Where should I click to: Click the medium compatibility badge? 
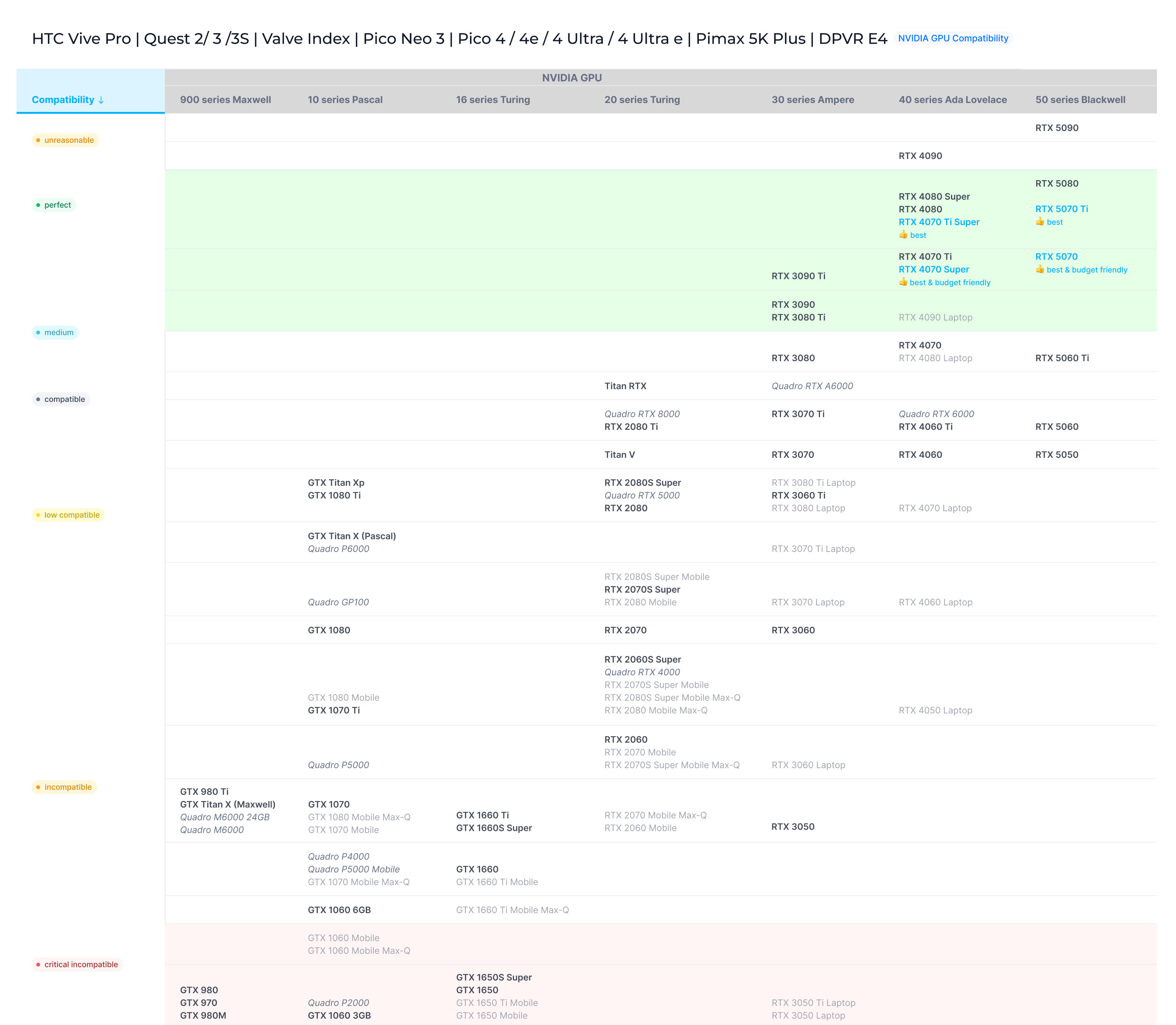coord(55,332)
